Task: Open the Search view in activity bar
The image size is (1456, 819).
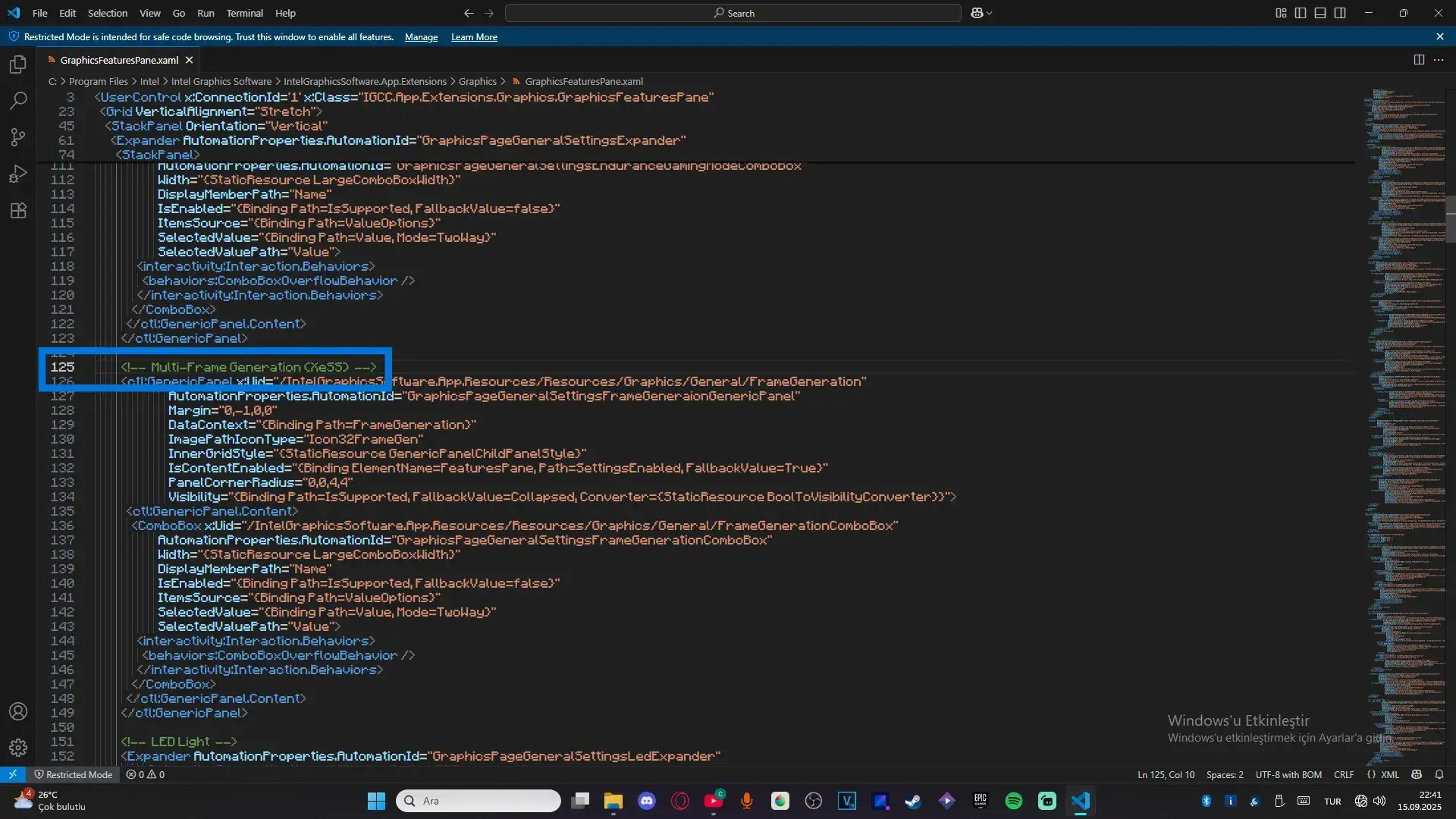Action: pos(18,101)
